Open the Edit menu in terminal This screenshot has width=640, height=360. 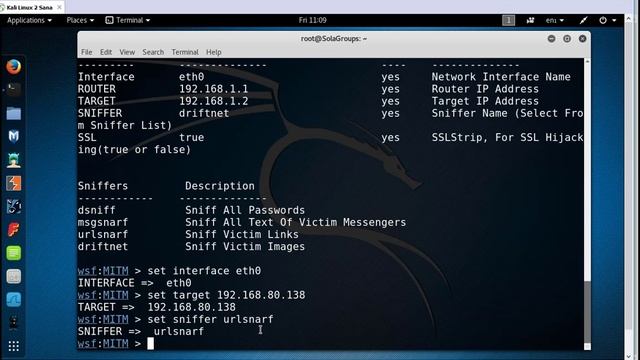pyautogui.click(x=106, y=52)
